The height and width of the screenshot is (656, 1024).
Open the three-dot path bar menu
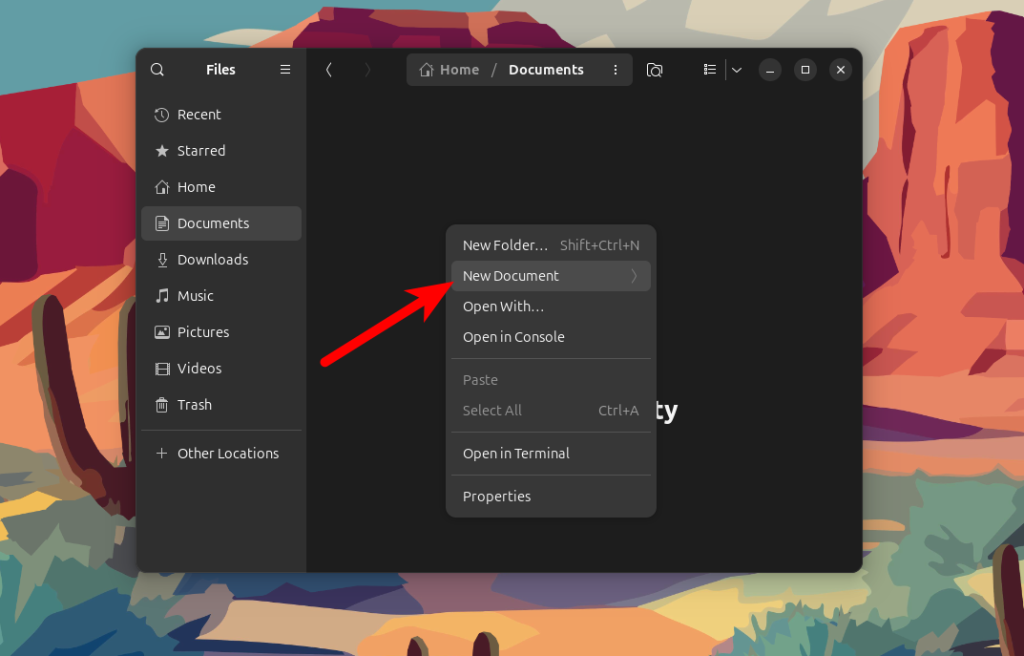[615, 70]
